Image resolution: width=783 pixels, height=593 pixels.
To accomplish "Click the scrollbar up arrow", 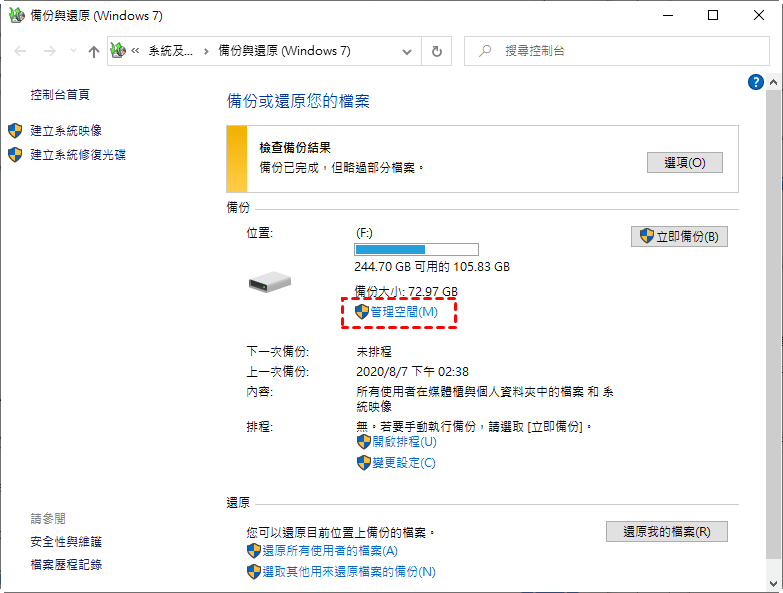I will (x=773, y=82).
